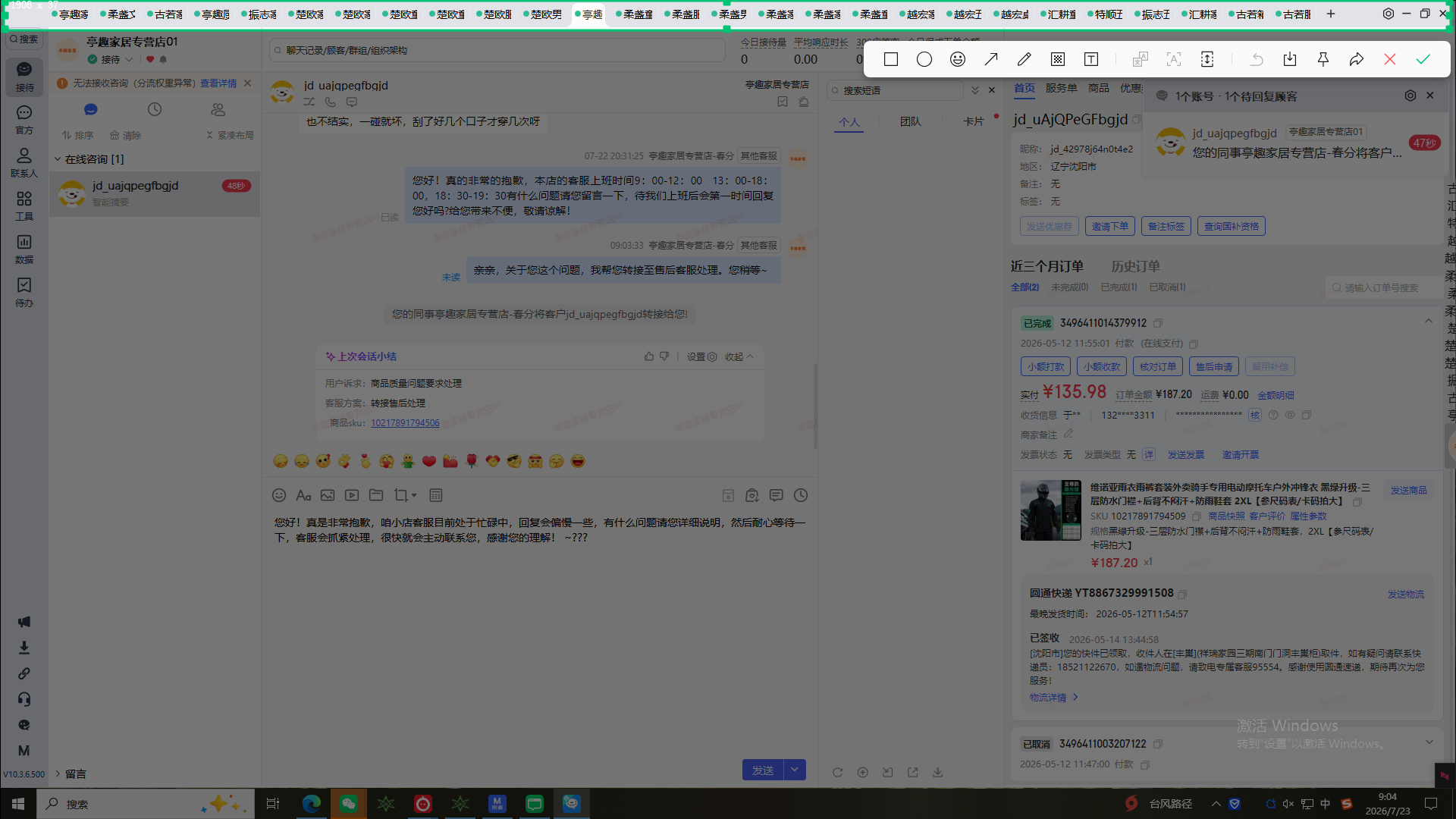Screen dimensions: 1456x819
Task: Open the calculator icon in the chat toolbar
Action: click(x=436, y=495)
